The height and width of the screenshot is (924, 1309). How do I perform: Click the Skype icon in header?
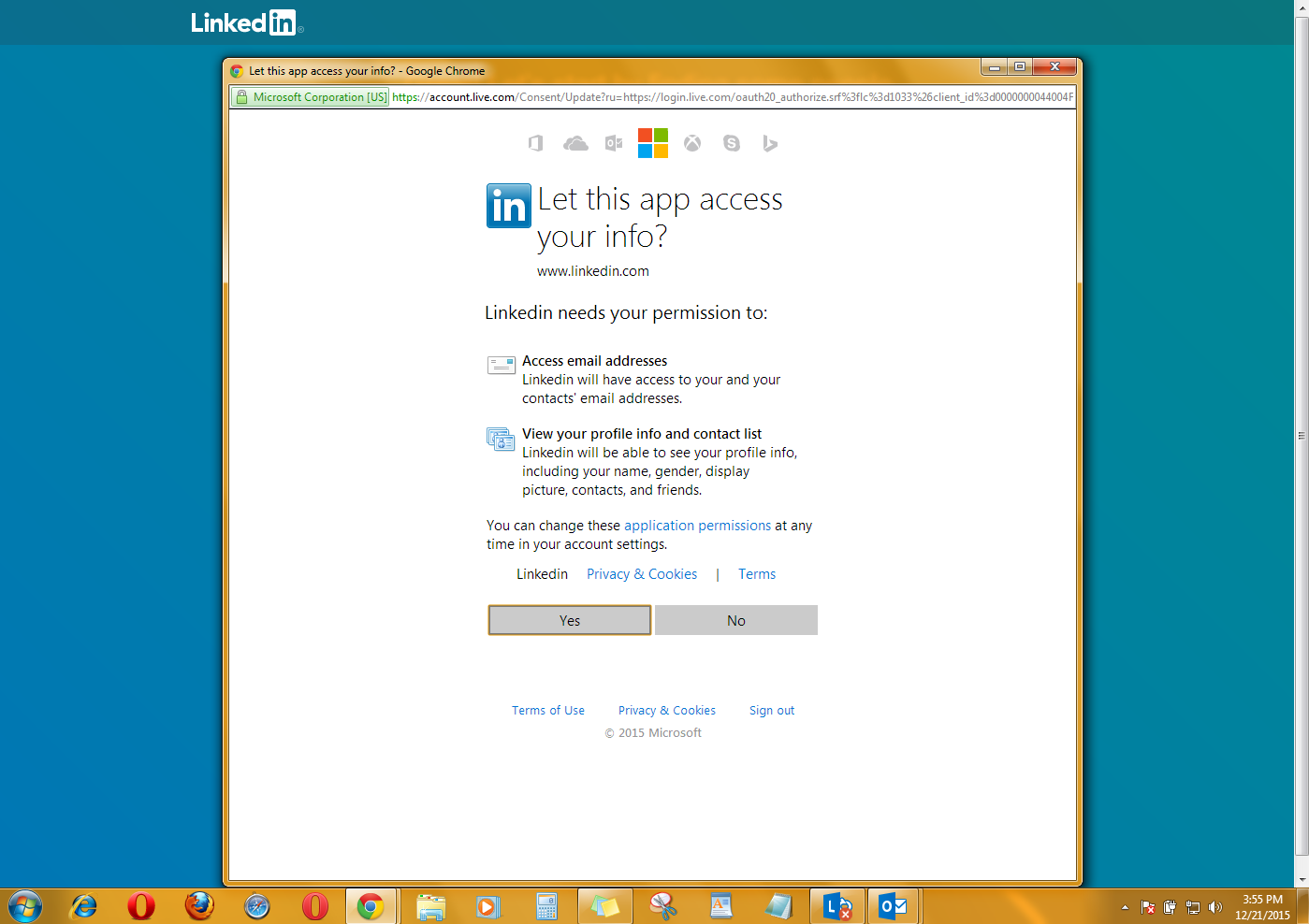(x=732, y=143)
